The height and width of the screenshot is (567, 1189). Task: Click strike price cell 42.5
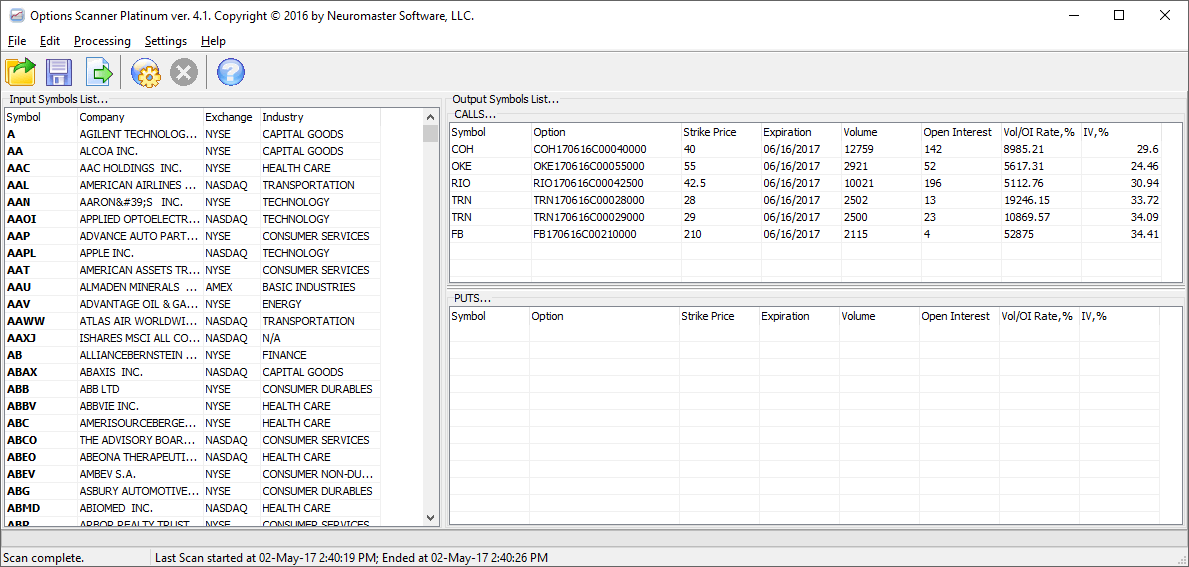click(x=694, y=183)
